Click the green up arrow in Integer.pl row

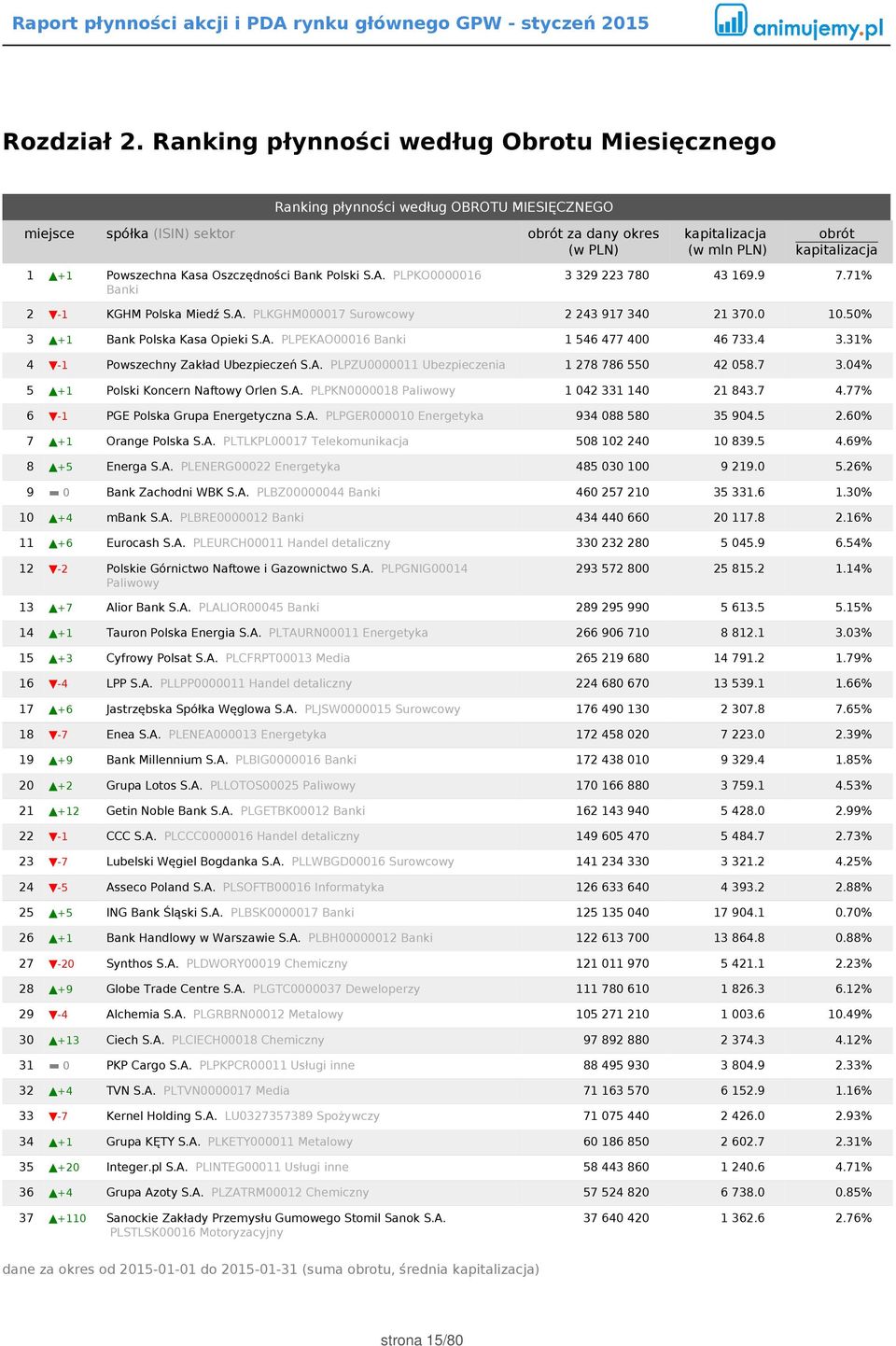(53, 1168)
